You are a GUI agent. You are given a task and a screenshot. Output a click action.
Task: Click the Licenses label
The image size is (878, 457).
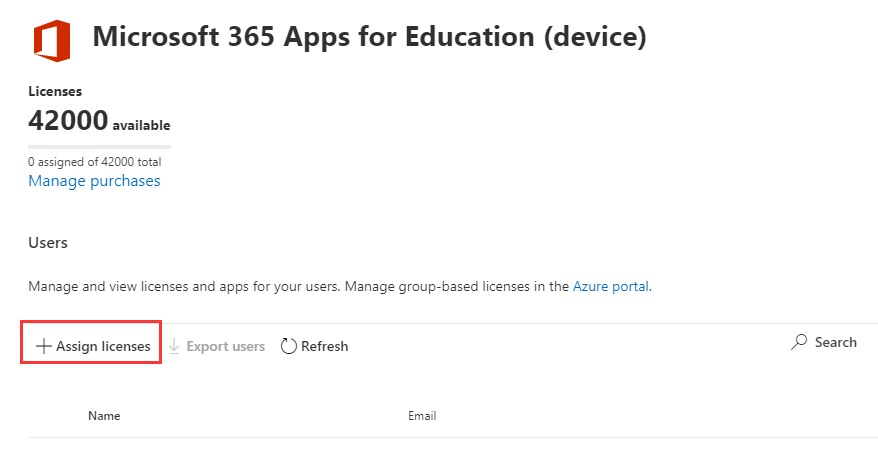(55, 91)
